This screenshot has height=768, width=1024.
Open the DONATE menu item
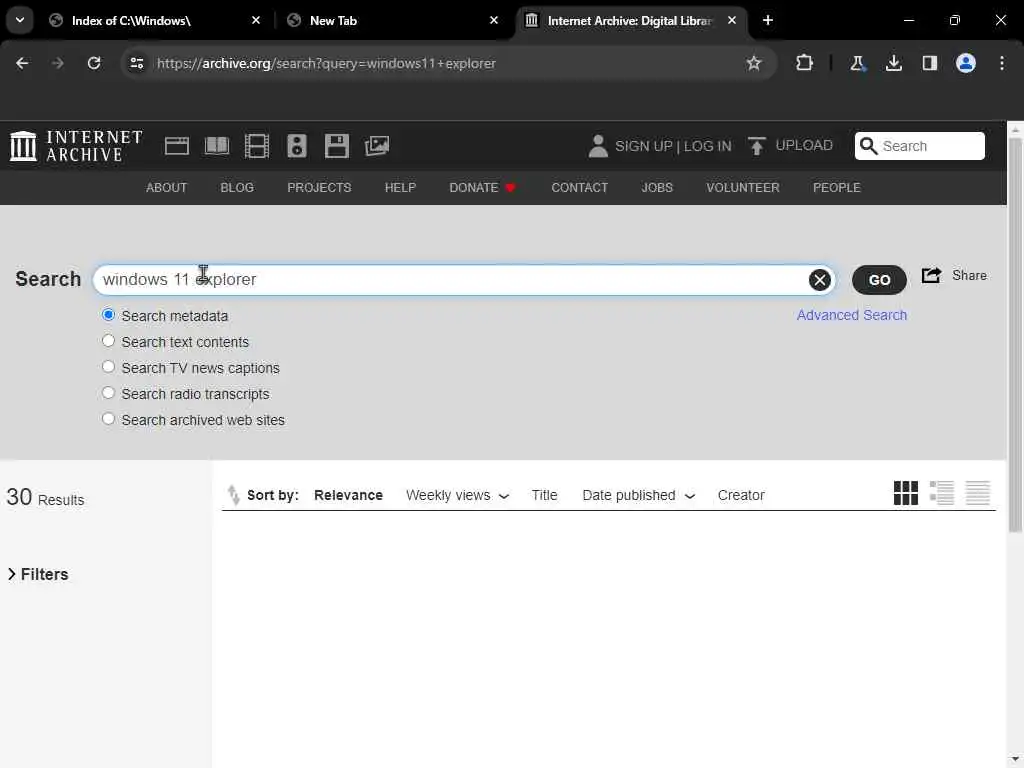point(483,187)
